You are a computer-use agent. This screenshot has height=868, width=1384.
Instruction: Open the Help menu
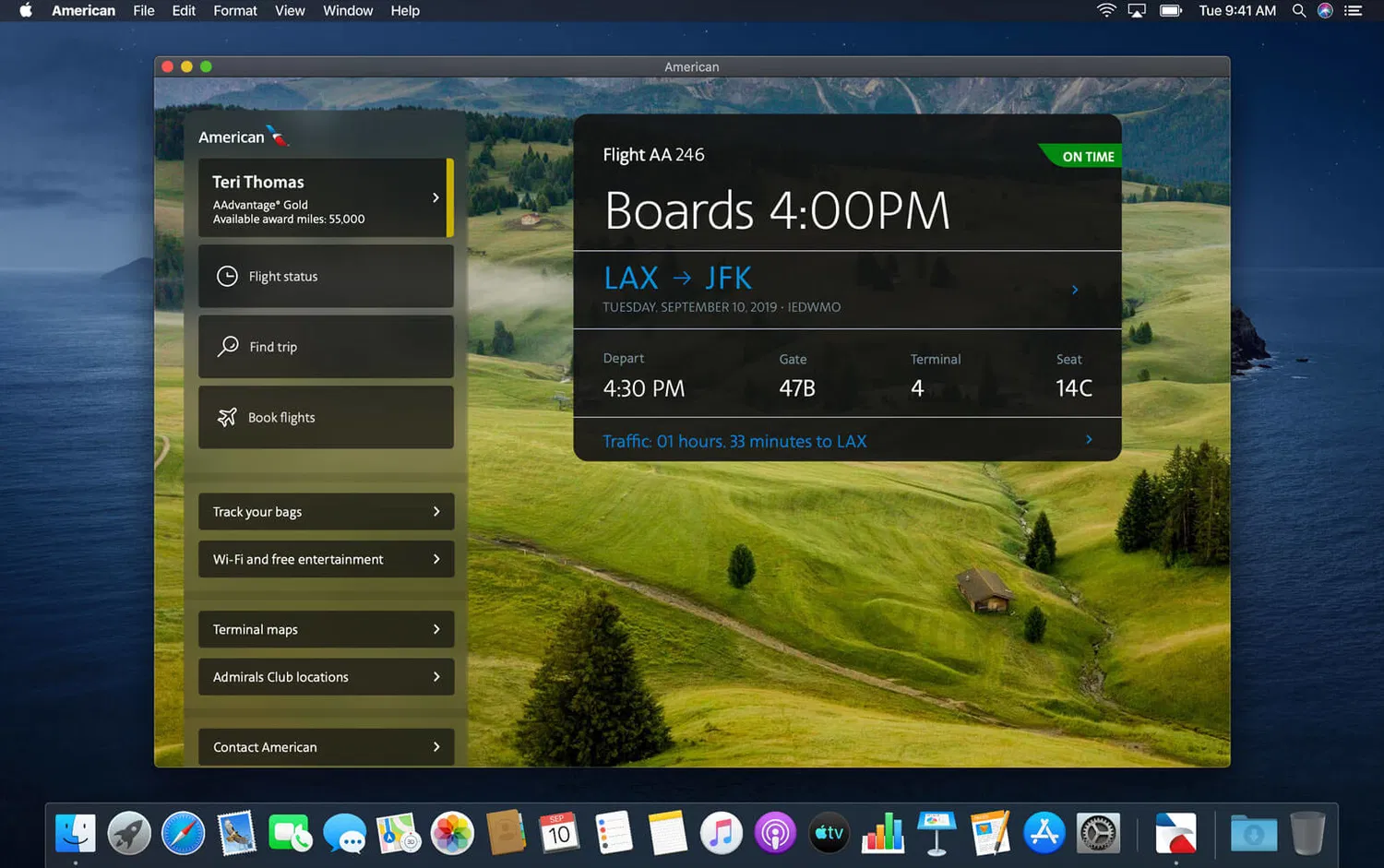(x=405, y=11)
